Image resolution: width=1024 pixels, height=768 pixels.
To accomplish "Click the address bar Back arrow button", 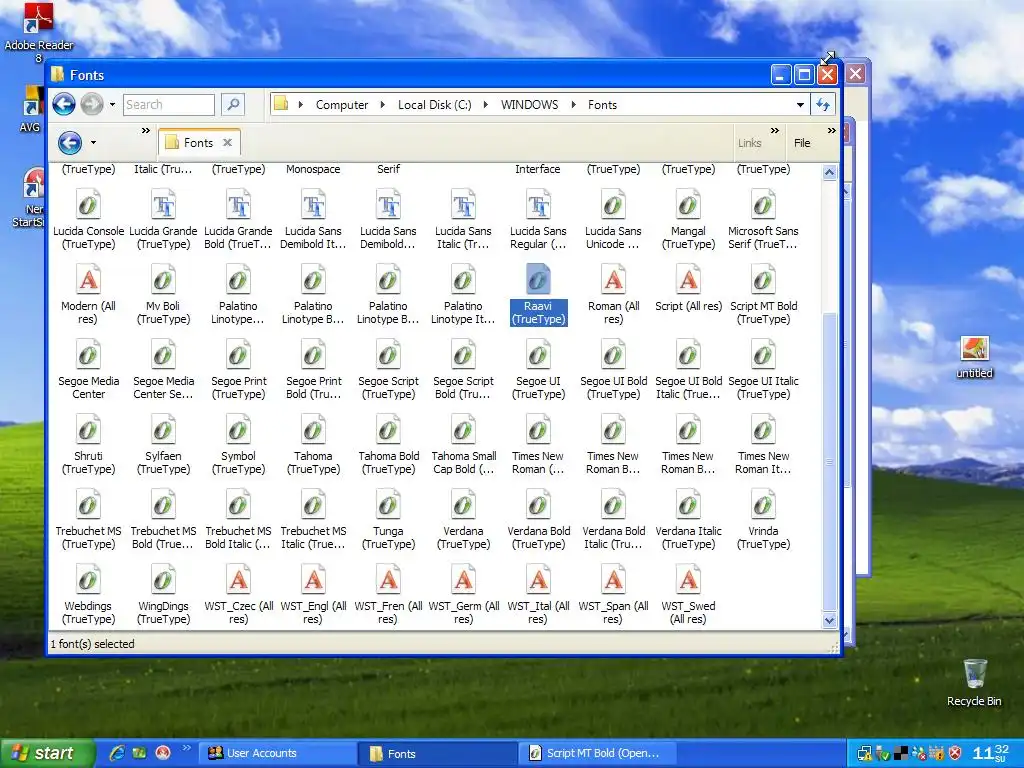I will pos(64,104).
